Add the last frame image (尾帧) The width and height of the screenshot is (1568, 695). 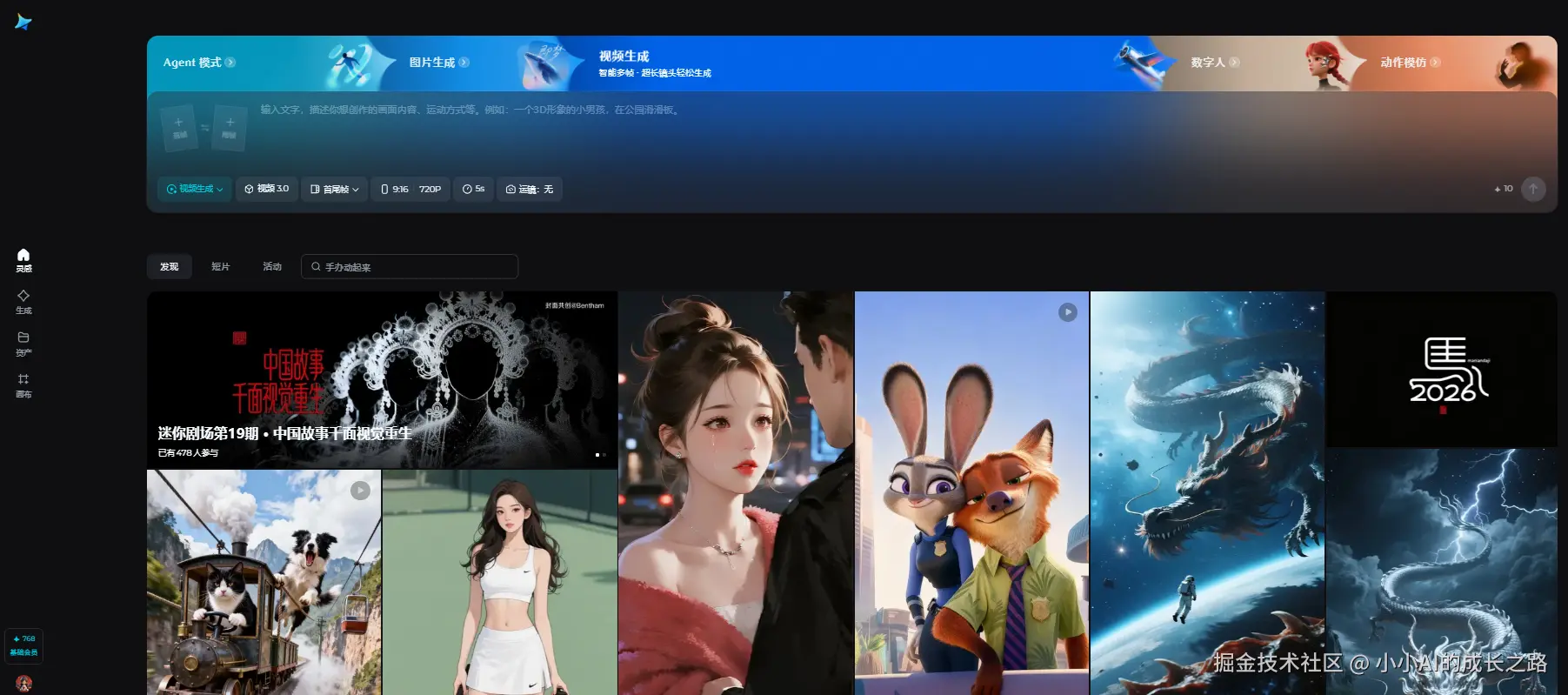[230, 129]
